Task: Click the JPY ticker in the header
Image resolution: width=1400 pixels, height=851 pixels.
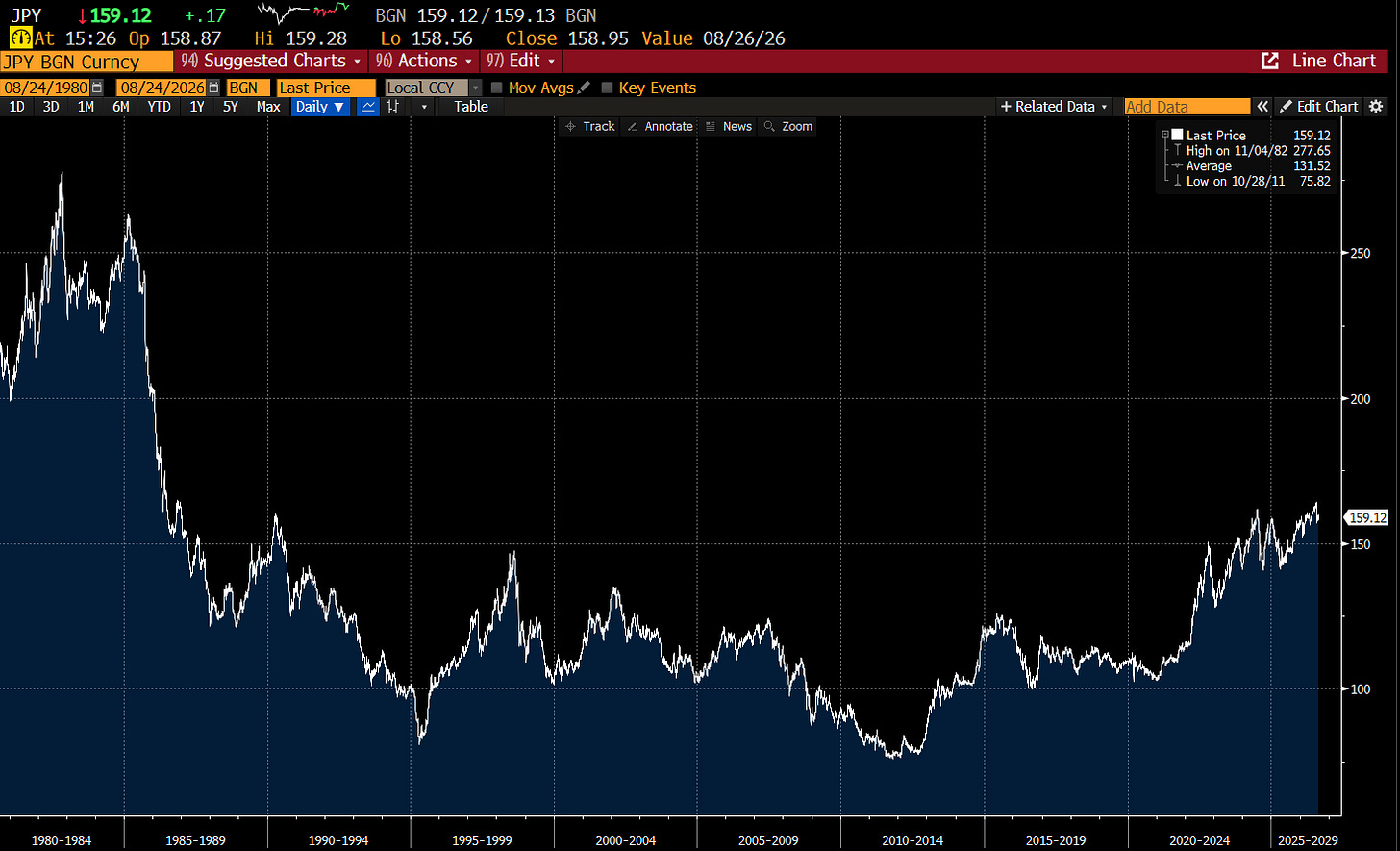Action: (25, 14)
